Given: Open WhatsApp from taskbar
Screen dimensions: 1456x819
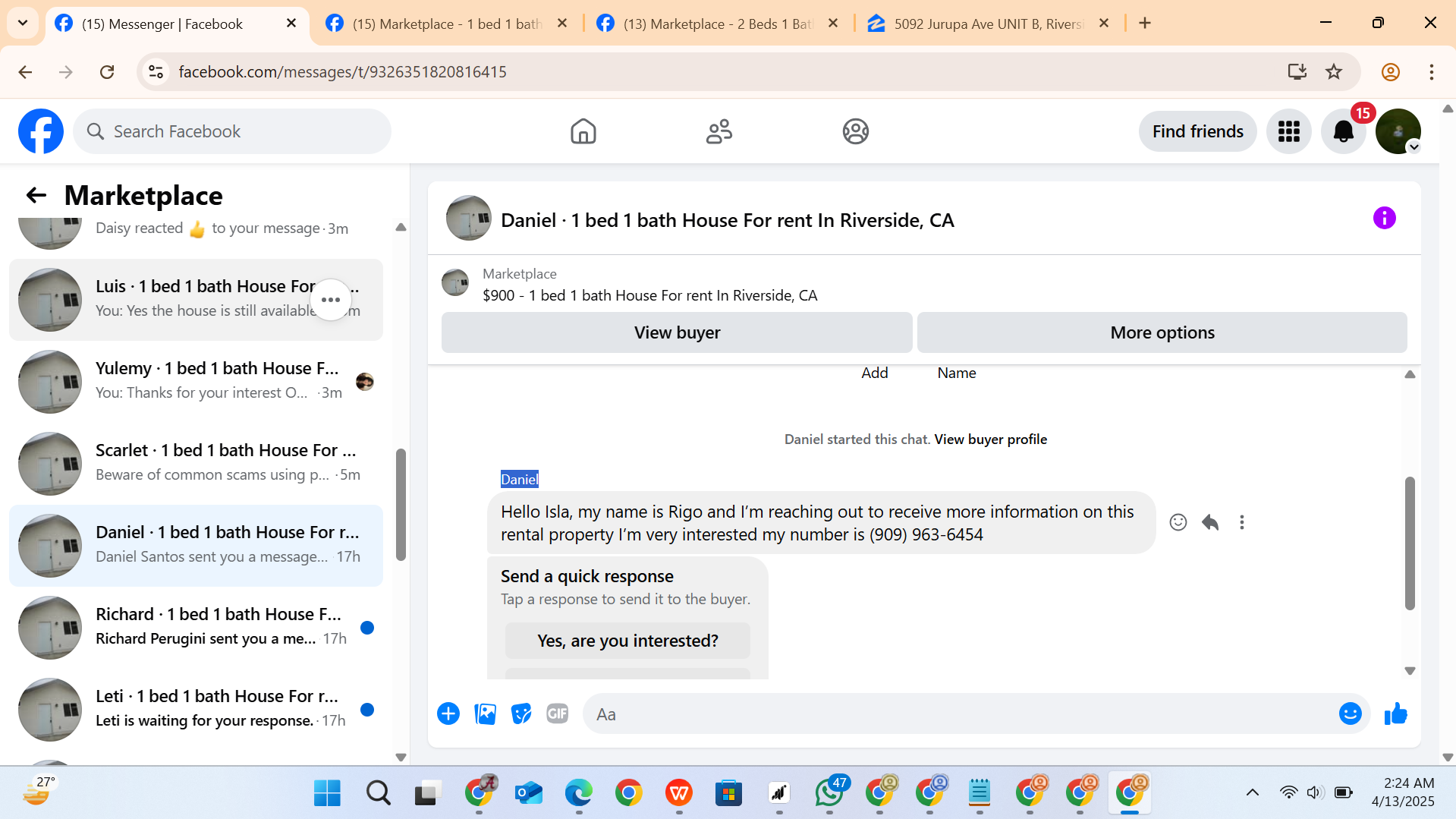Looking at the screenshot, I should coord(829,793).
